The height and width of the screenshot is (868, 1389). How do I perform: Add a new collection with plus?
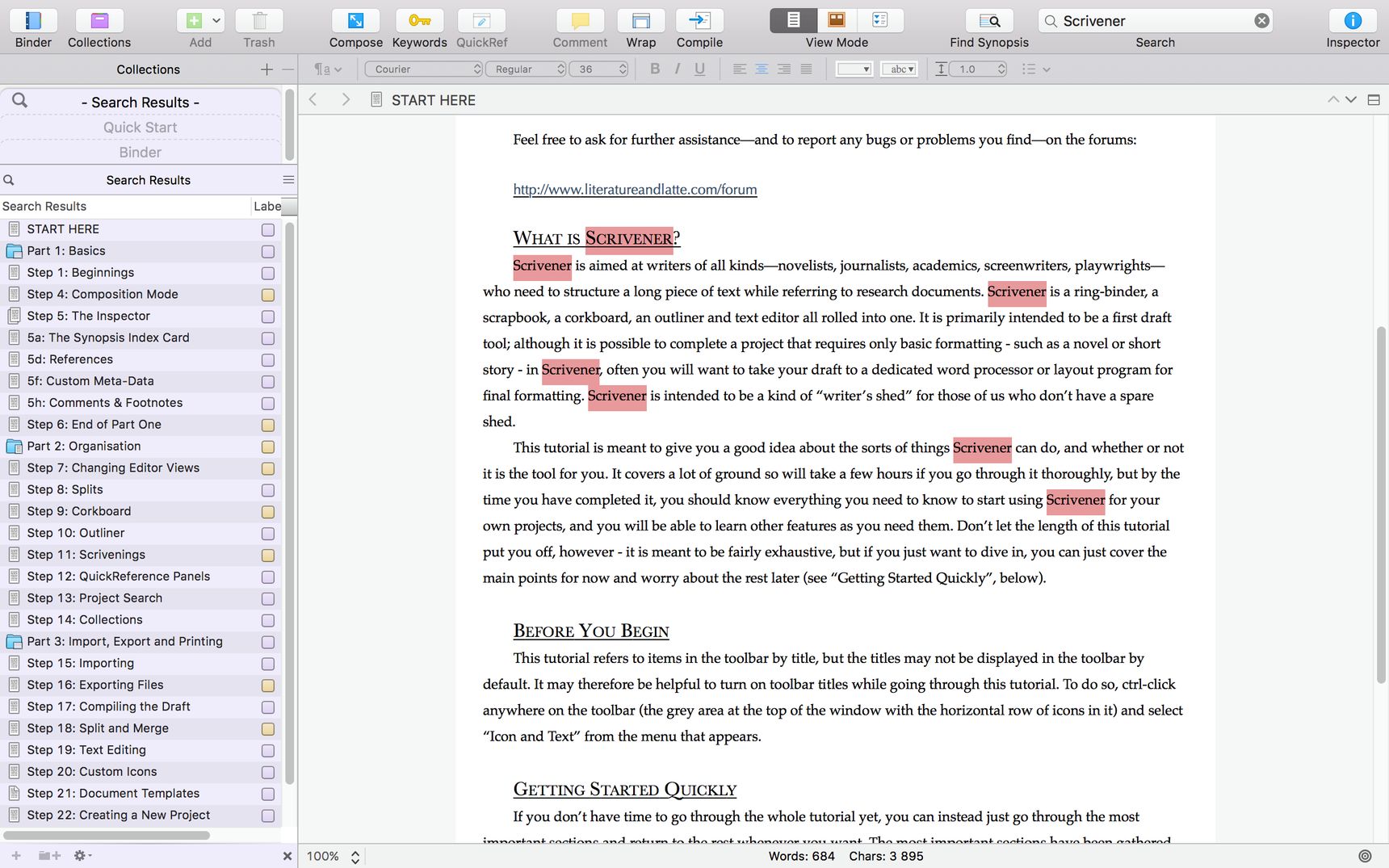coord(266,69)
